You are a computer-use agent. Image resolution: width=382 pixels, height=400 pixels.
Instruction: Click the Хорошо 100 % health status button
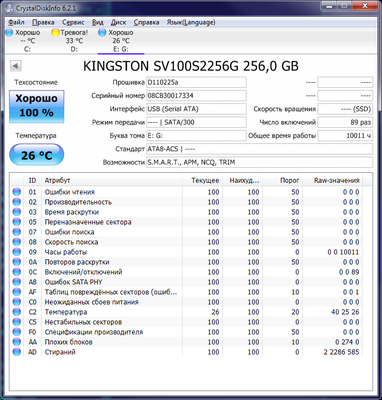pyautogui.click(x=37, y=106)
